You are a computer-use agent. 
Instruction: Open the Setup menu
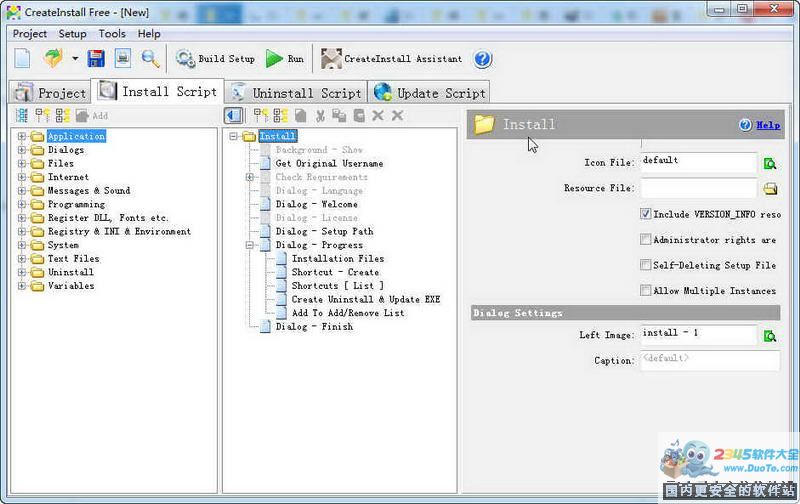(72, 33)
